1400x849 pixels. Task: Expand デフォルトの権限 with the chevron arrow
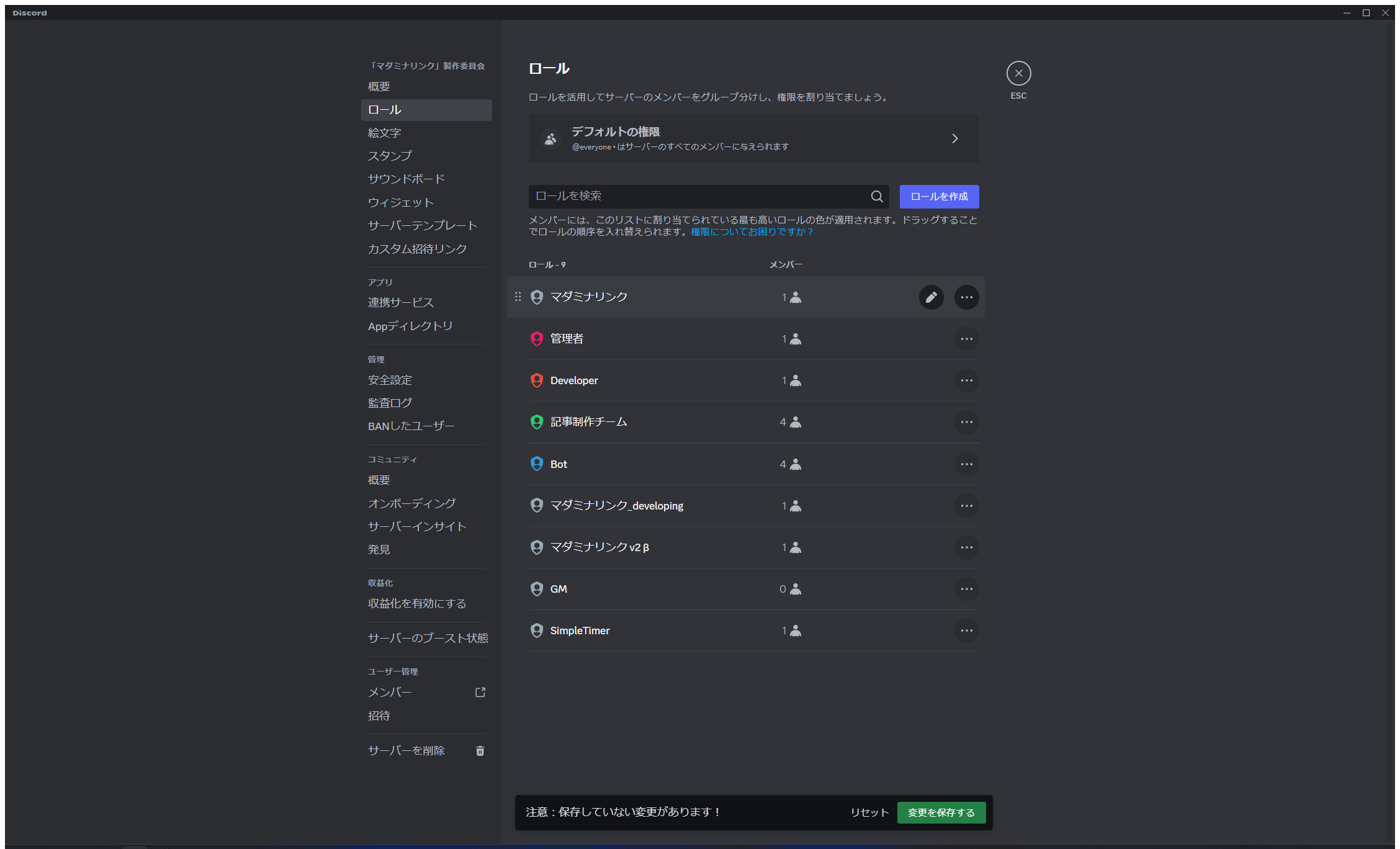coord(954,138)
